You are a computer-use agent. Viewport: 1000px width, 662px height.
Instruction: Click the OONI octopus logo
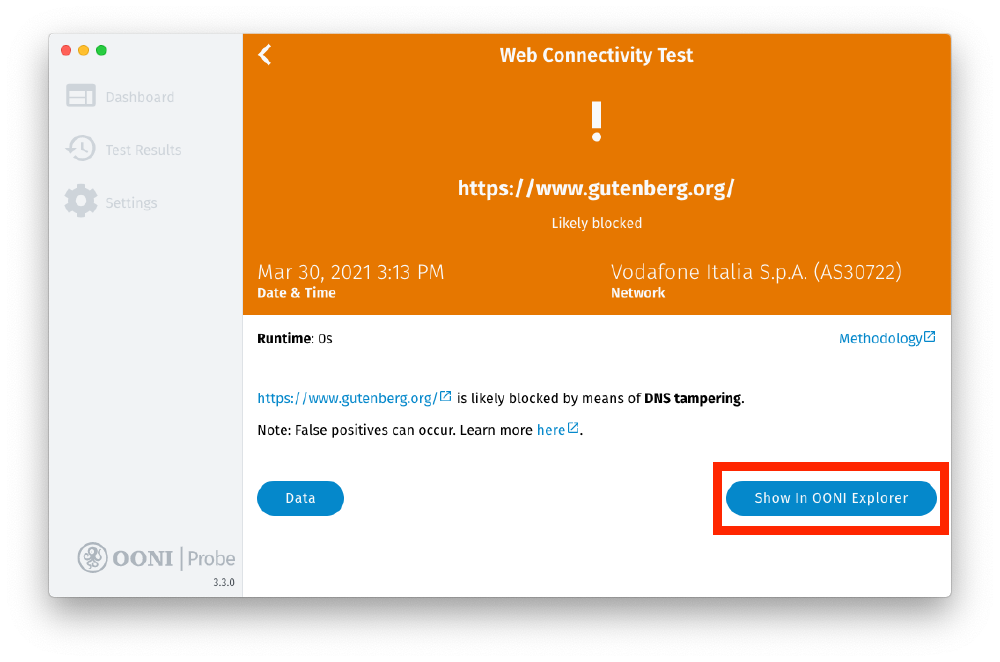coord(92,557)
